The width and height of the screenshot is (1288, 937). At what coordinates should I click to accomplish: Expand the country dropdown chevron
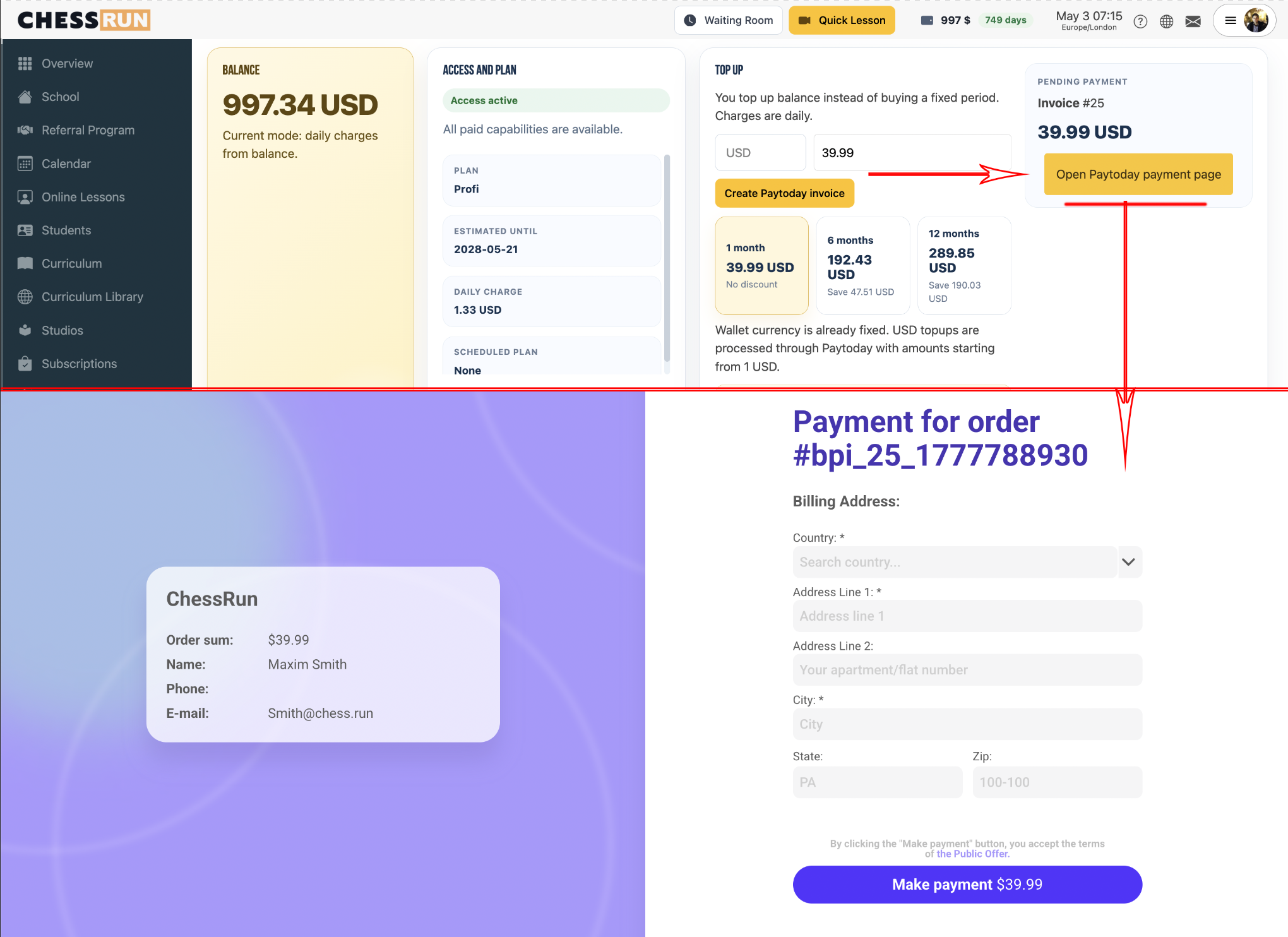coord(1129,562)
